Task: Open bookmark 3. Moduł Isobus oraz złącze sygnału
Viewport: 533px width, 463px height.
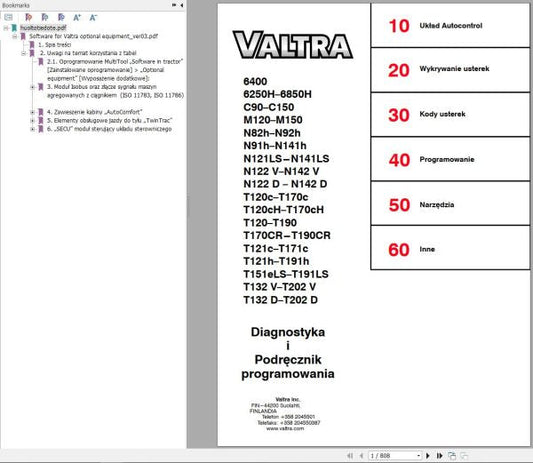Action: click(115, 91)
